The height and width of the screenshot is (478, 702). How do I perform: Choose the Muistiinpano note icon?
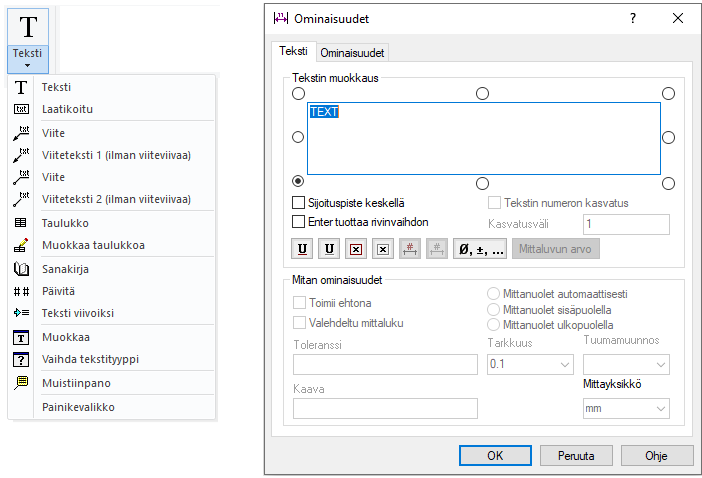[21, 383]
